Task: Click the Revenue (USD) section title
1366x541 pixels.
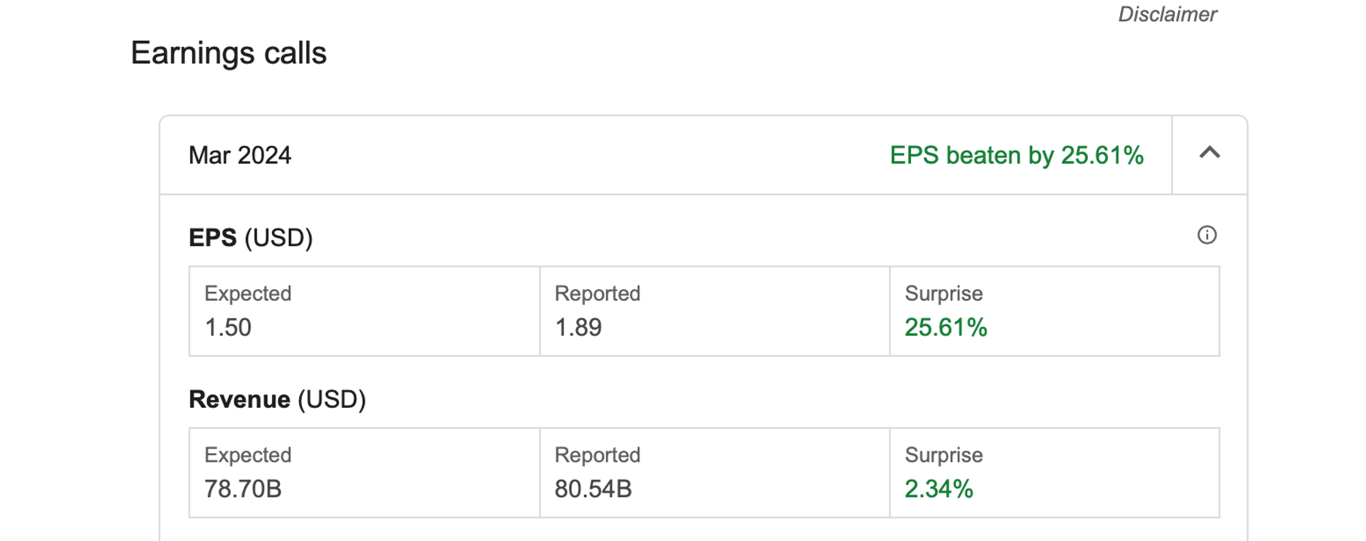Action: click(277, 400)
